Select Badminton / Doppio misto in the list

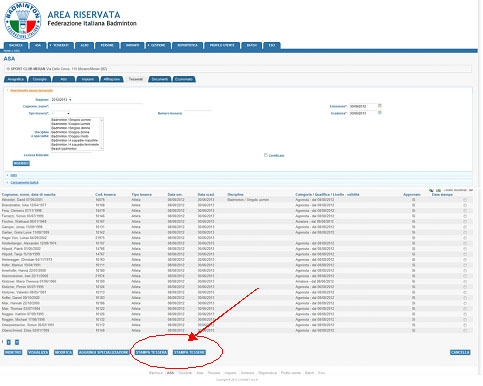coord(70,136)
